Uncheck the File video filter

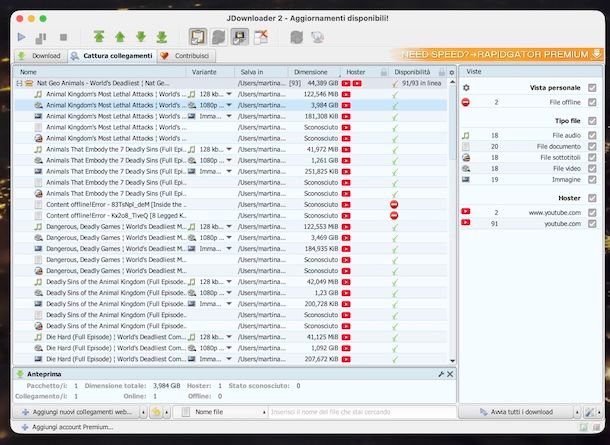click(x=592, y=168)
